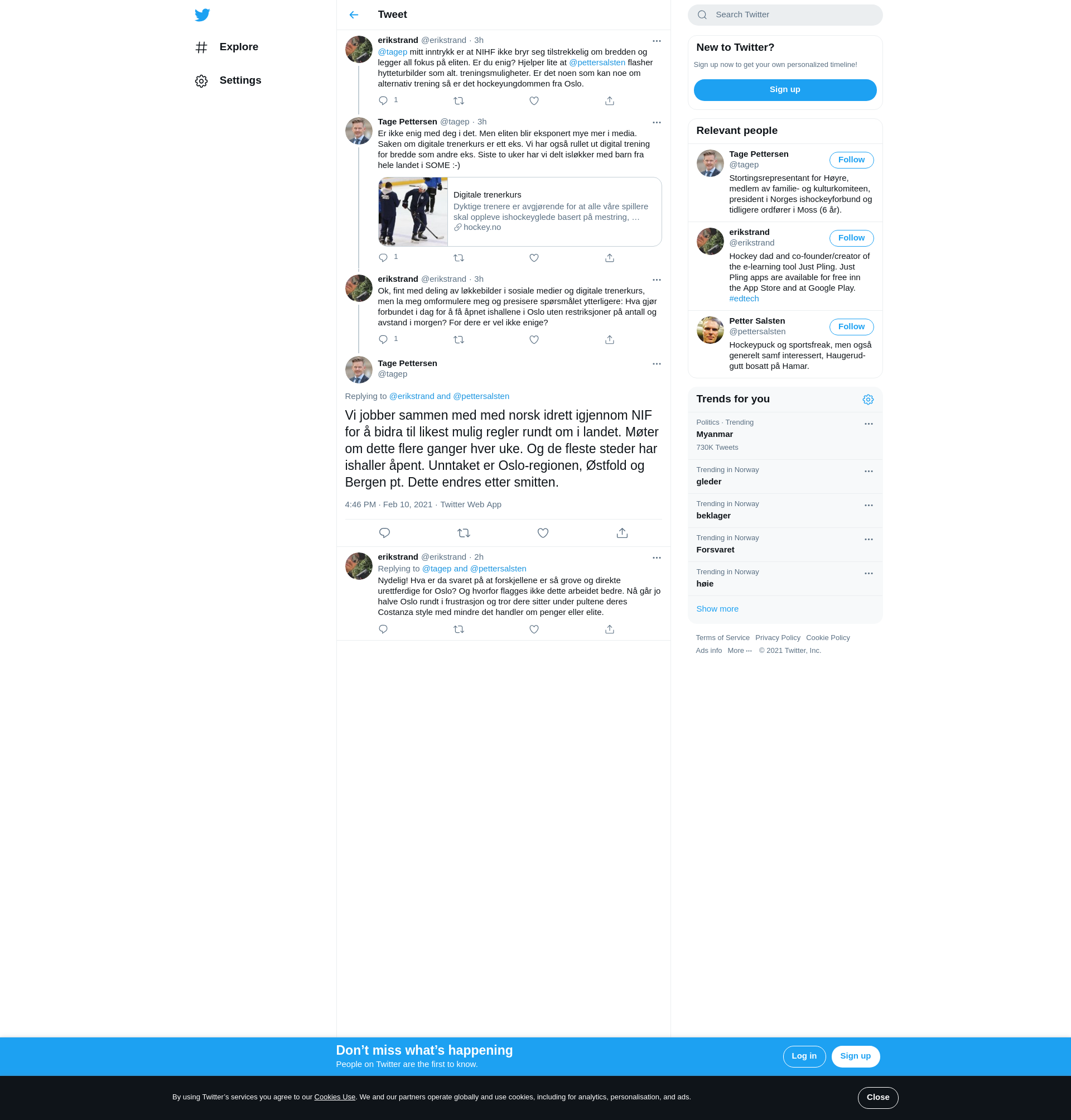The height and width of the screenshot is (1120, 1071).
Task: Follow erikstrand in Relevant people
Action: point(851,238)
